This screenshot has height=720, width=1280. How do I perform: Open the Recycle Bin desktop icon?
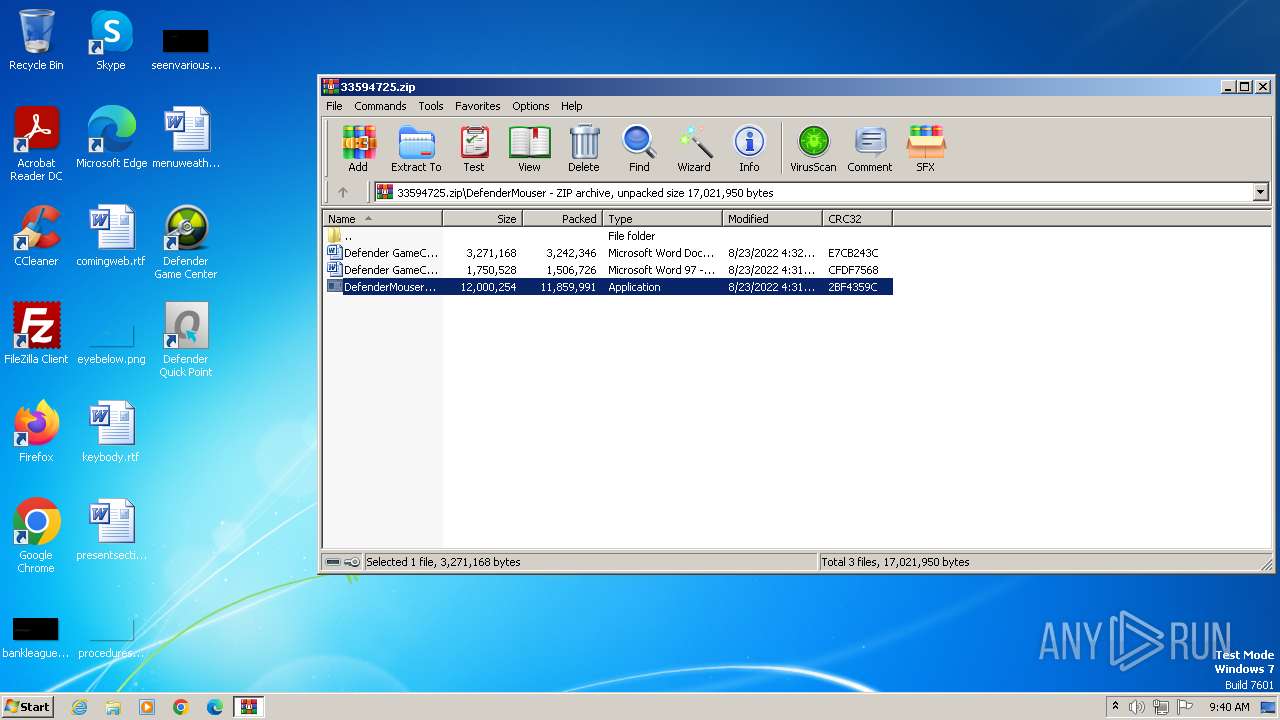36,40
